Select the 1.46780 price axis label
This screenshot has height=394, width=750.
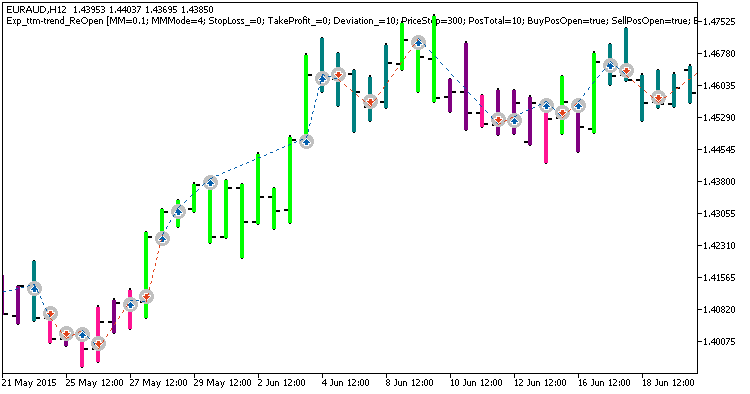[x=720, y=54]
